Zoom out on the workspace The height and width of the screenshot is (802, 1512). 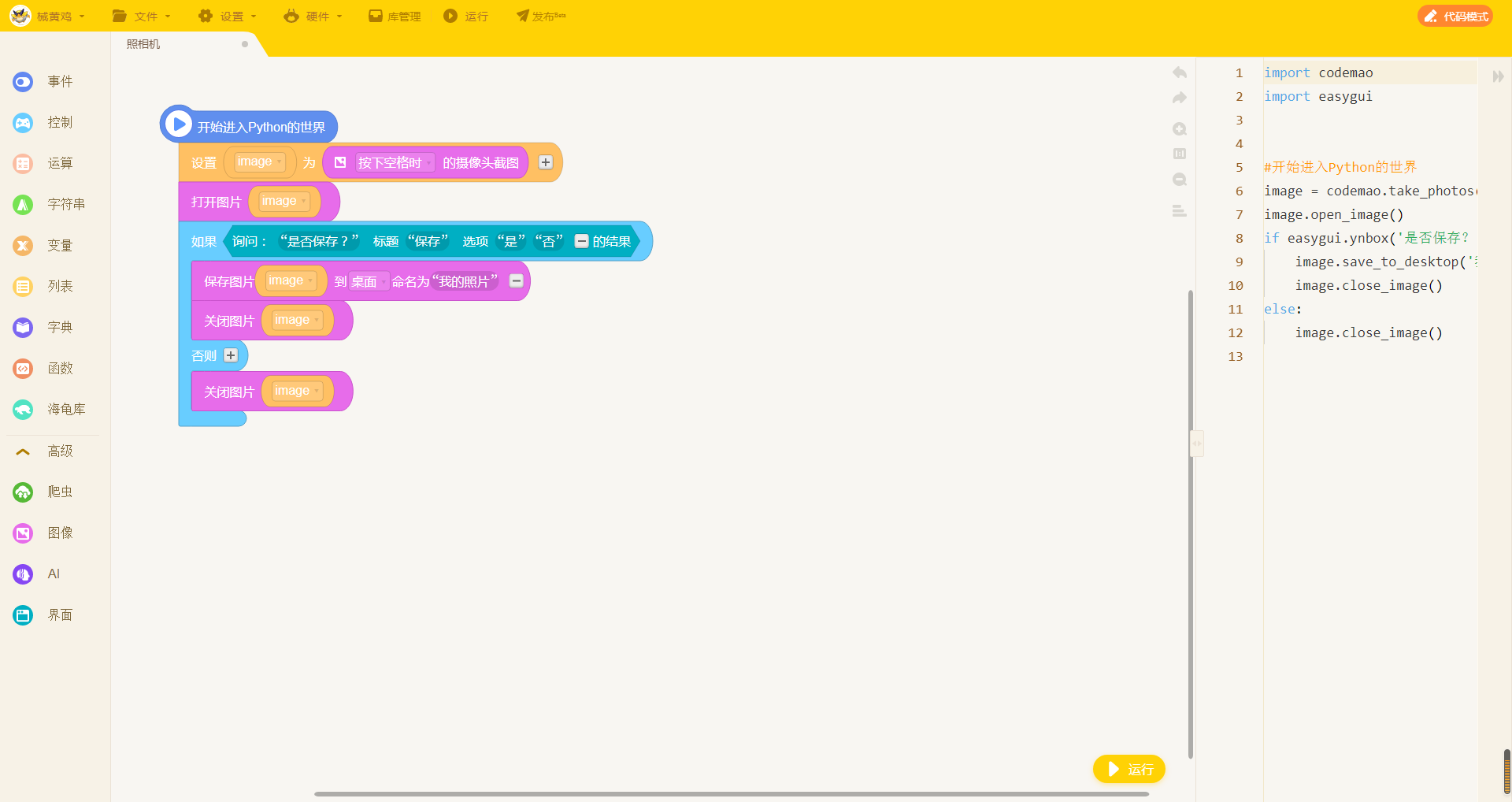tap(1179, 180)
